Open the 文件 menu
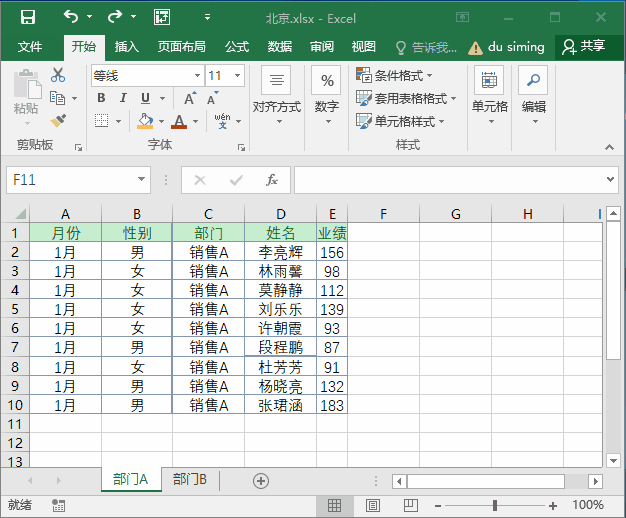Viewport: 626px width, 518px height. [30, 47]
